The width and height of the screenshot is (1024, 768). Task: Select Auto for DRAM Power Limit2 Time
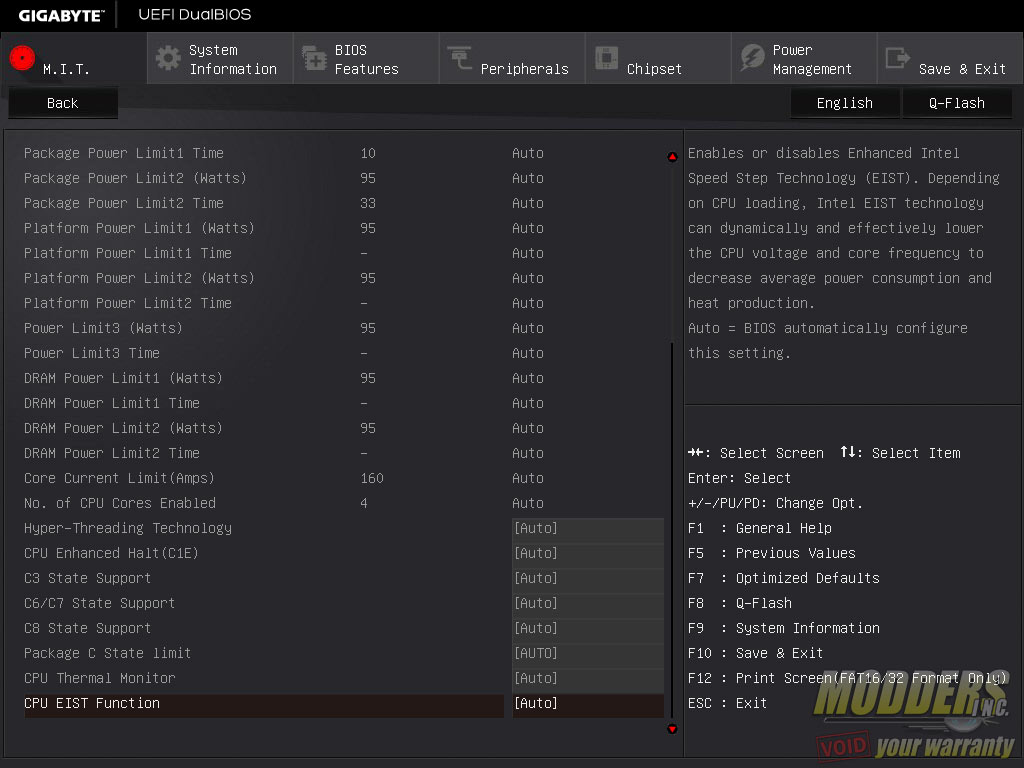click(x=528, y=453)
